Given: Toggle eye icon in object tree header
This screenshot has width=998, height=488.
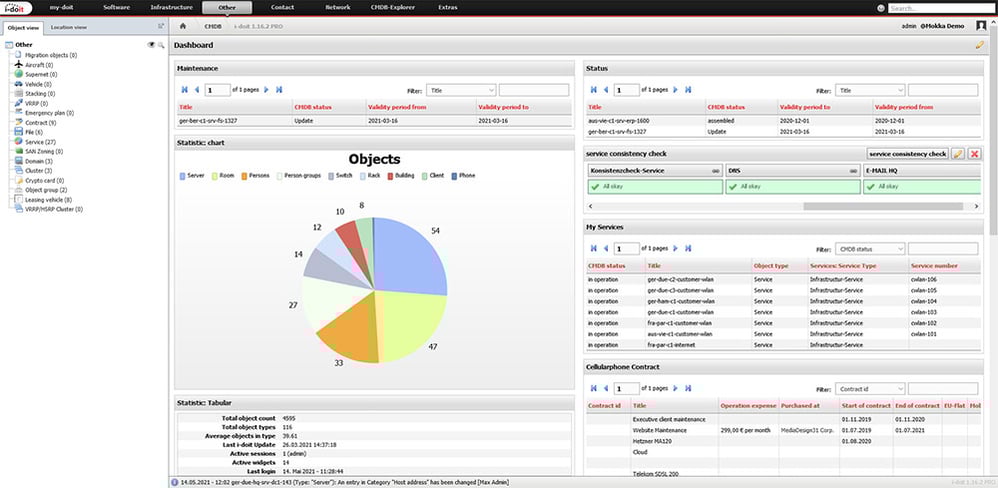Looking at the screenshot, I should [x=151, y=45].
